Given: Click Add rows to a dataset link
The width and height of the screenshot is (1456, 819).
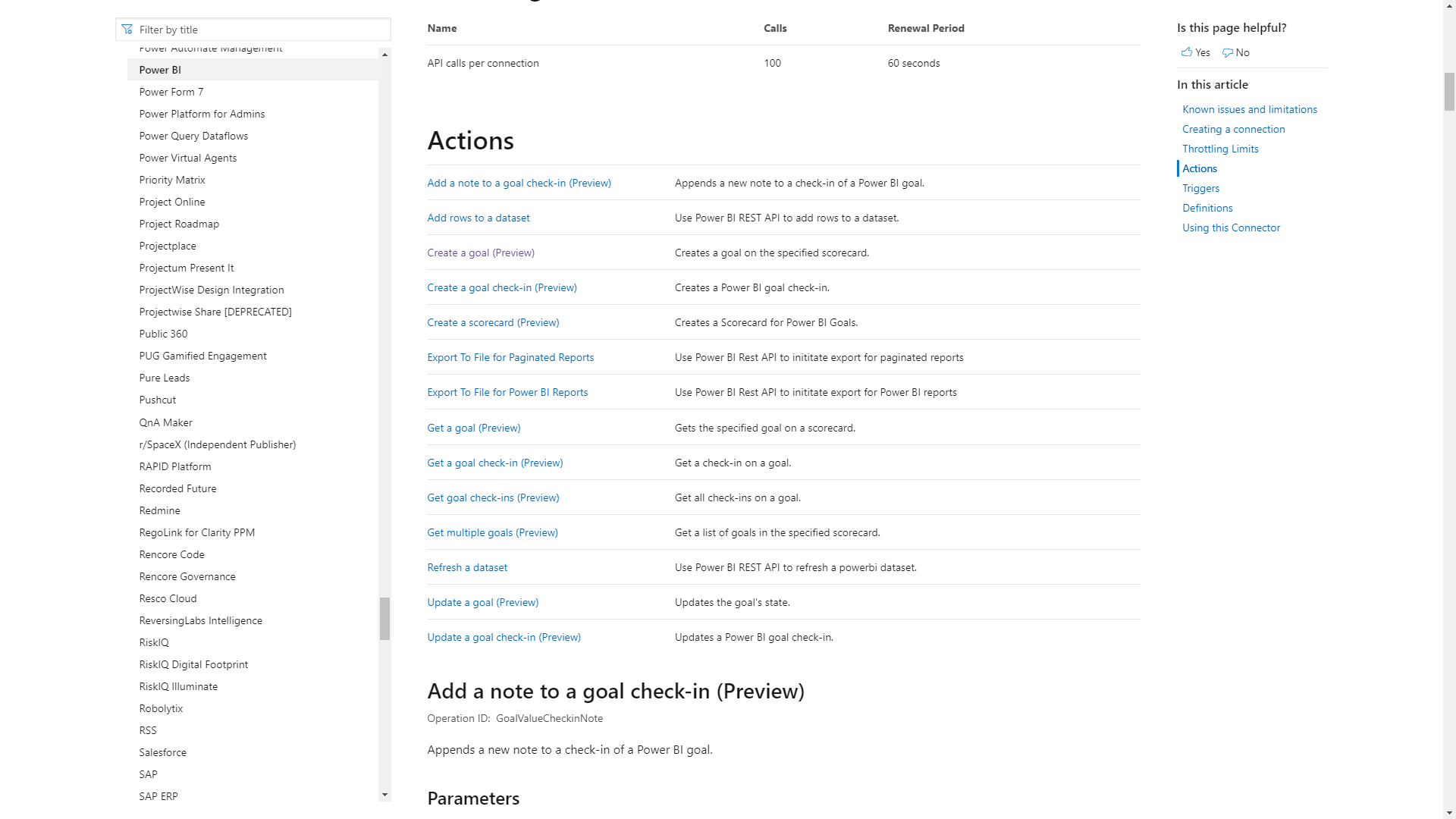Looking at the screenshot, I should click(478, 217).
